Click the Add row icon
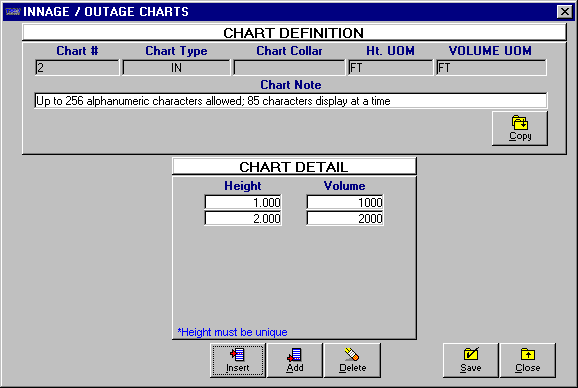This screenshot has width=578, height=388. pyautogui.click(x=295, y=355)
